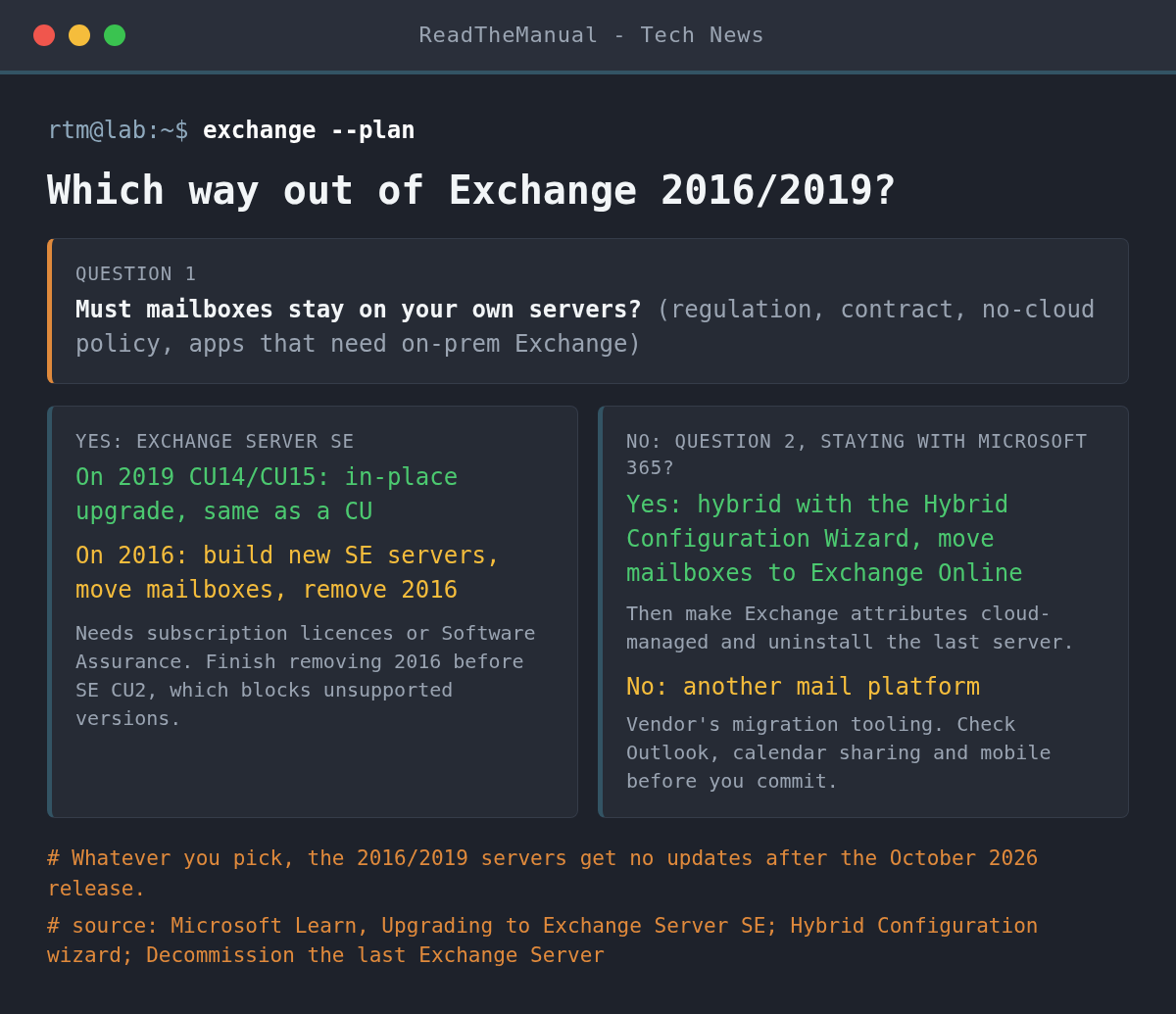Click the 'YES: EXCHANGE SERVER SE' label
This screenshot has width=1176, height=1014.
[215, 441]
